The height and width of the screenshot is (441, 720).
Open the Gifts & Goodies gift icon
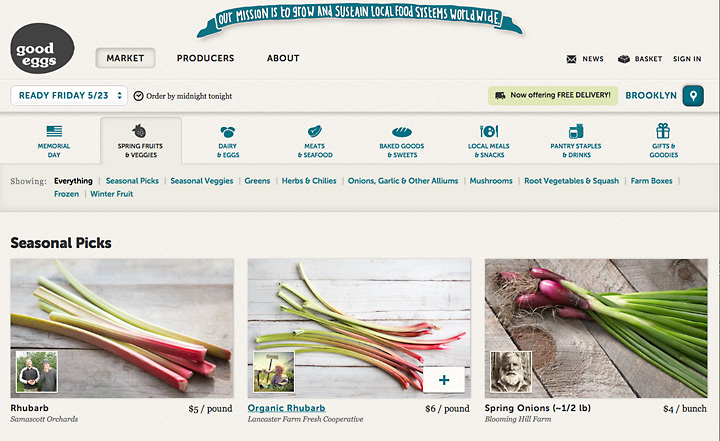[663, 131]
